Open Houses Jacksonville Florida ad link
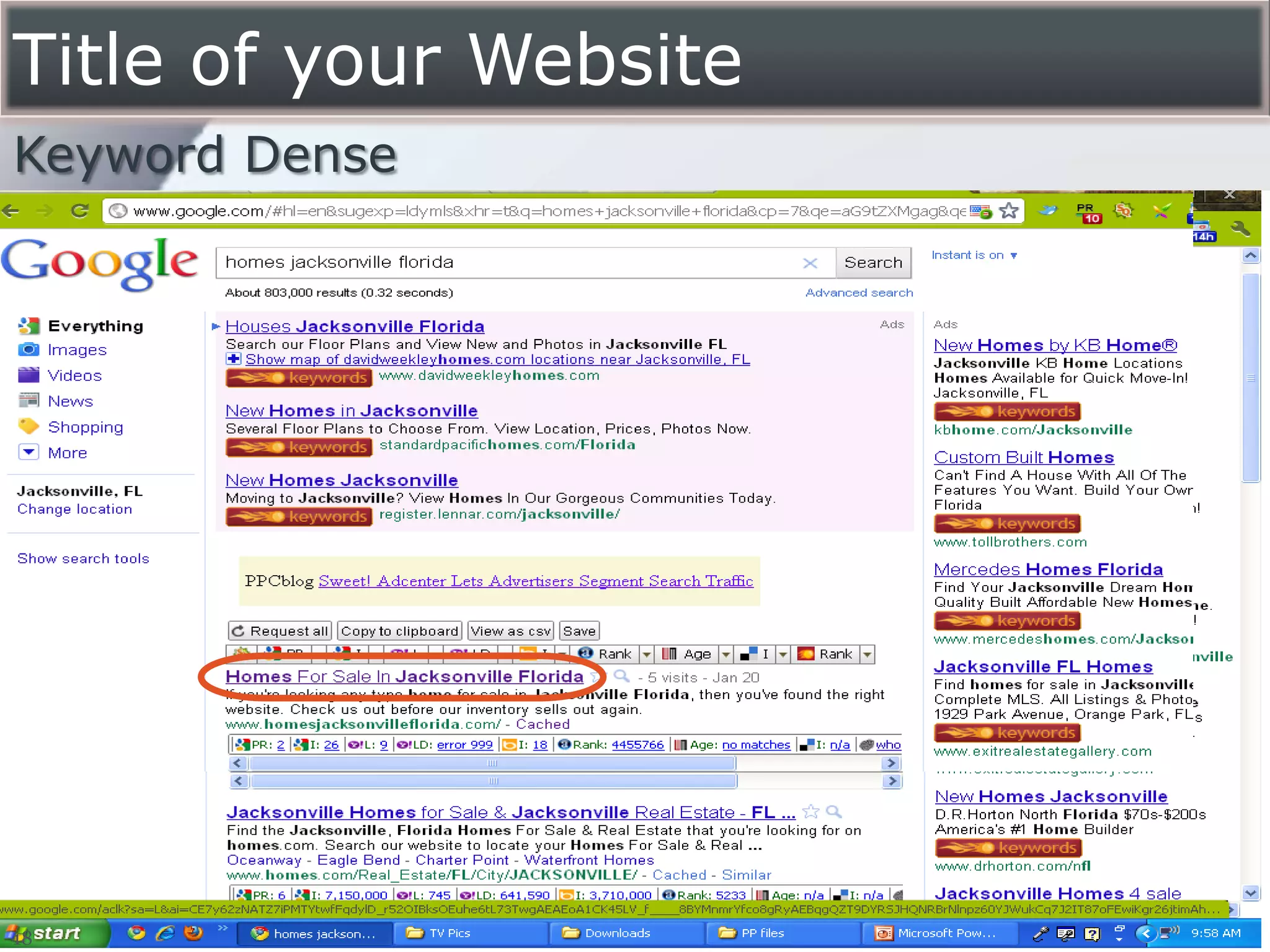Screen dimensions: 1270x952 355,326
